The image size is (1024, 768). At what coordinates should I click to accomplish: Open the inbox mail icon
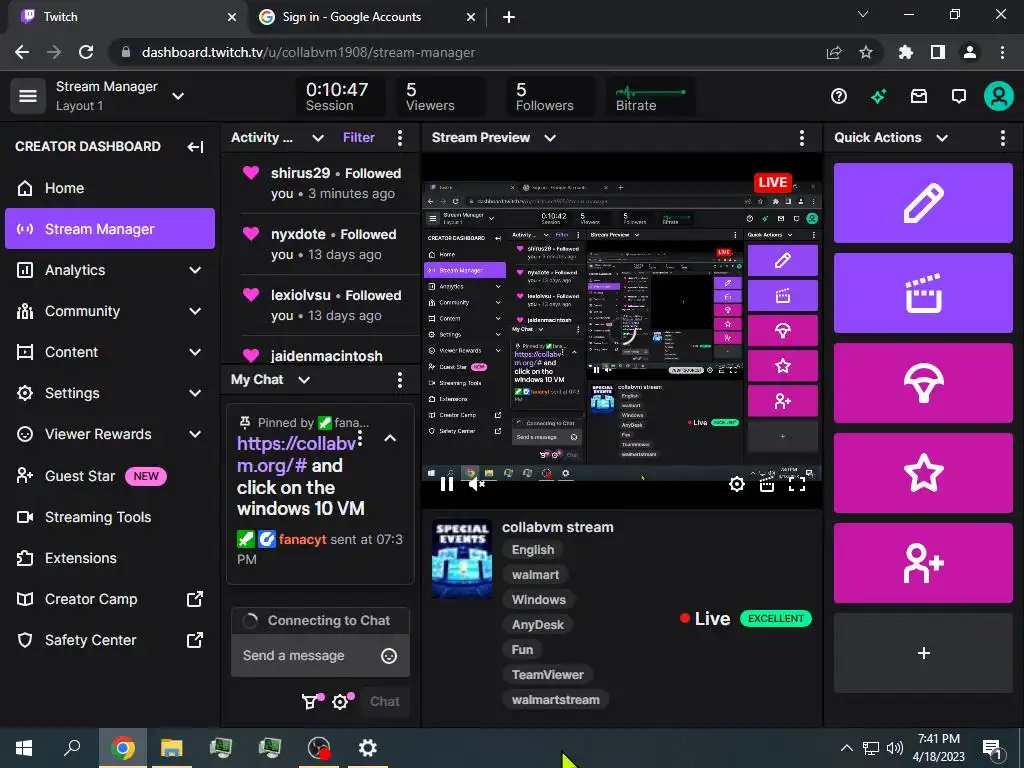coord(919,97)
